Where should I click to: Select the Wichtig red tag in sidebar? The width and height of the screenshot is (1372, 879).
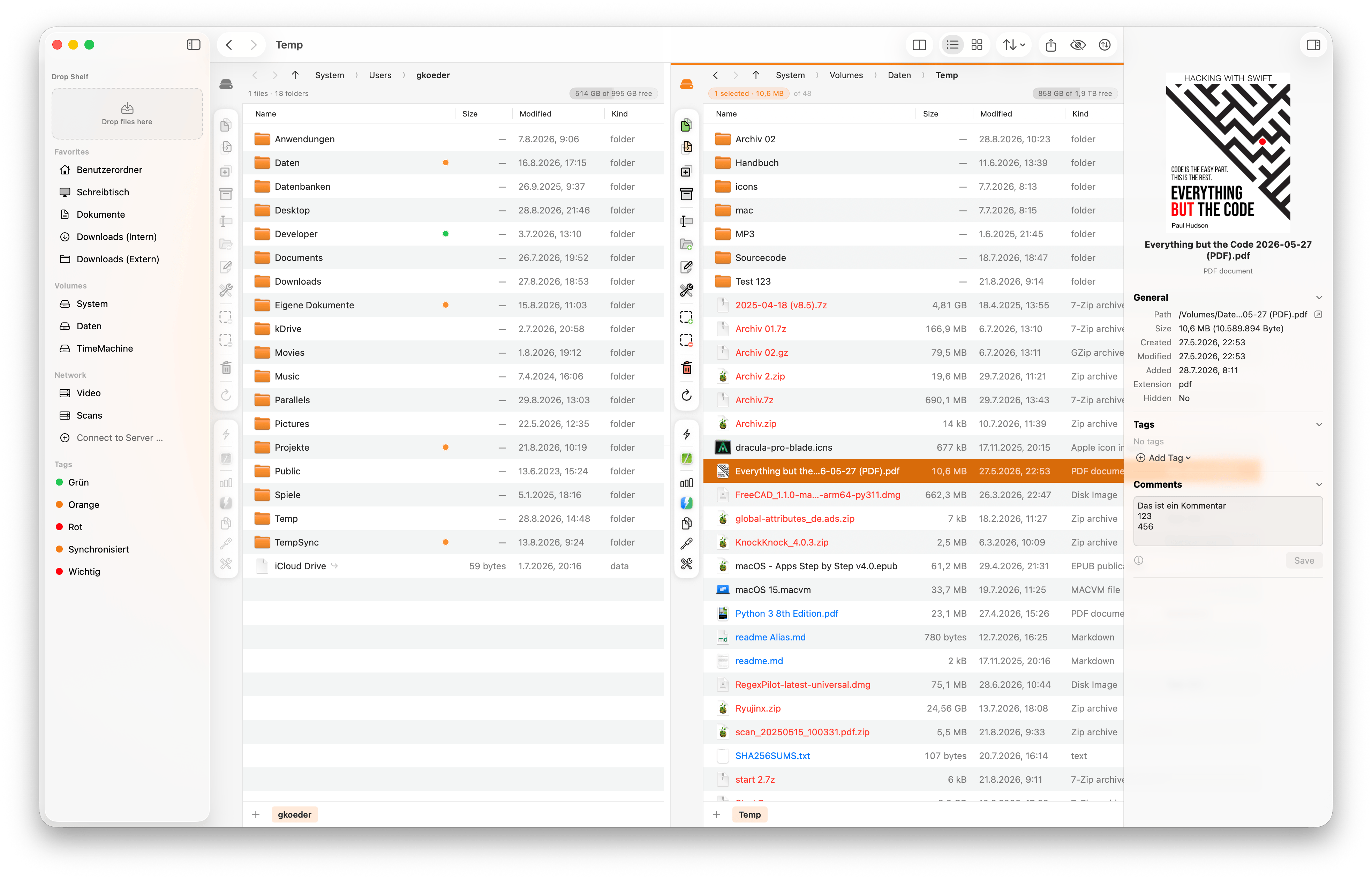click(84, 571)
